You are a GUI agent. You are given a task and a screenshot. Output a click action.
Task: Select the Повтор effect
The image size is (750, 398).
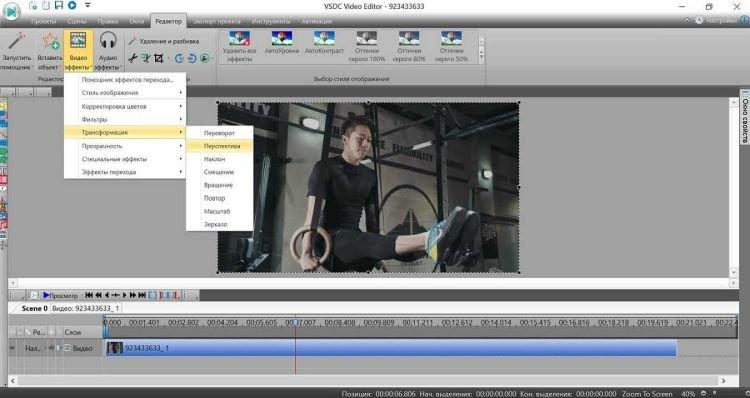(220, 198)
